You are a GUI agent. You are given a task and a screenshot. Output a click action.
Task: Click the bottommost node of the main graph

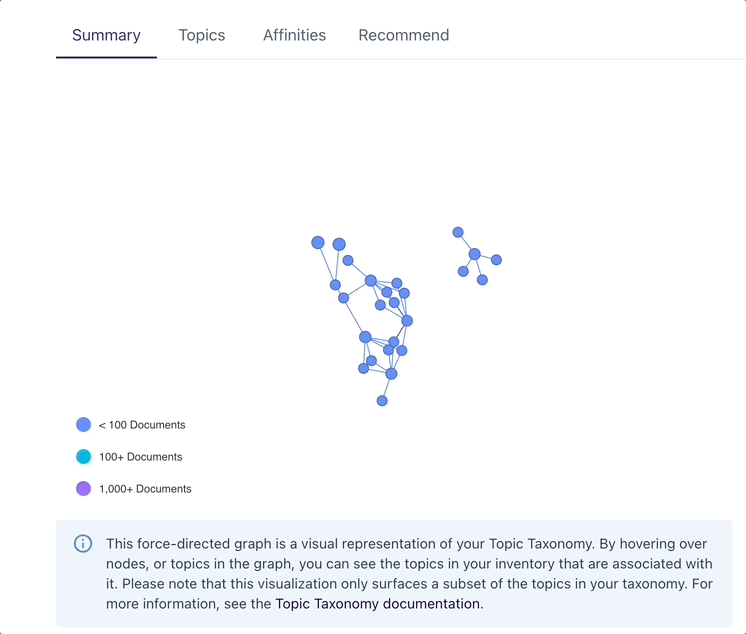(x=382, y=401)
